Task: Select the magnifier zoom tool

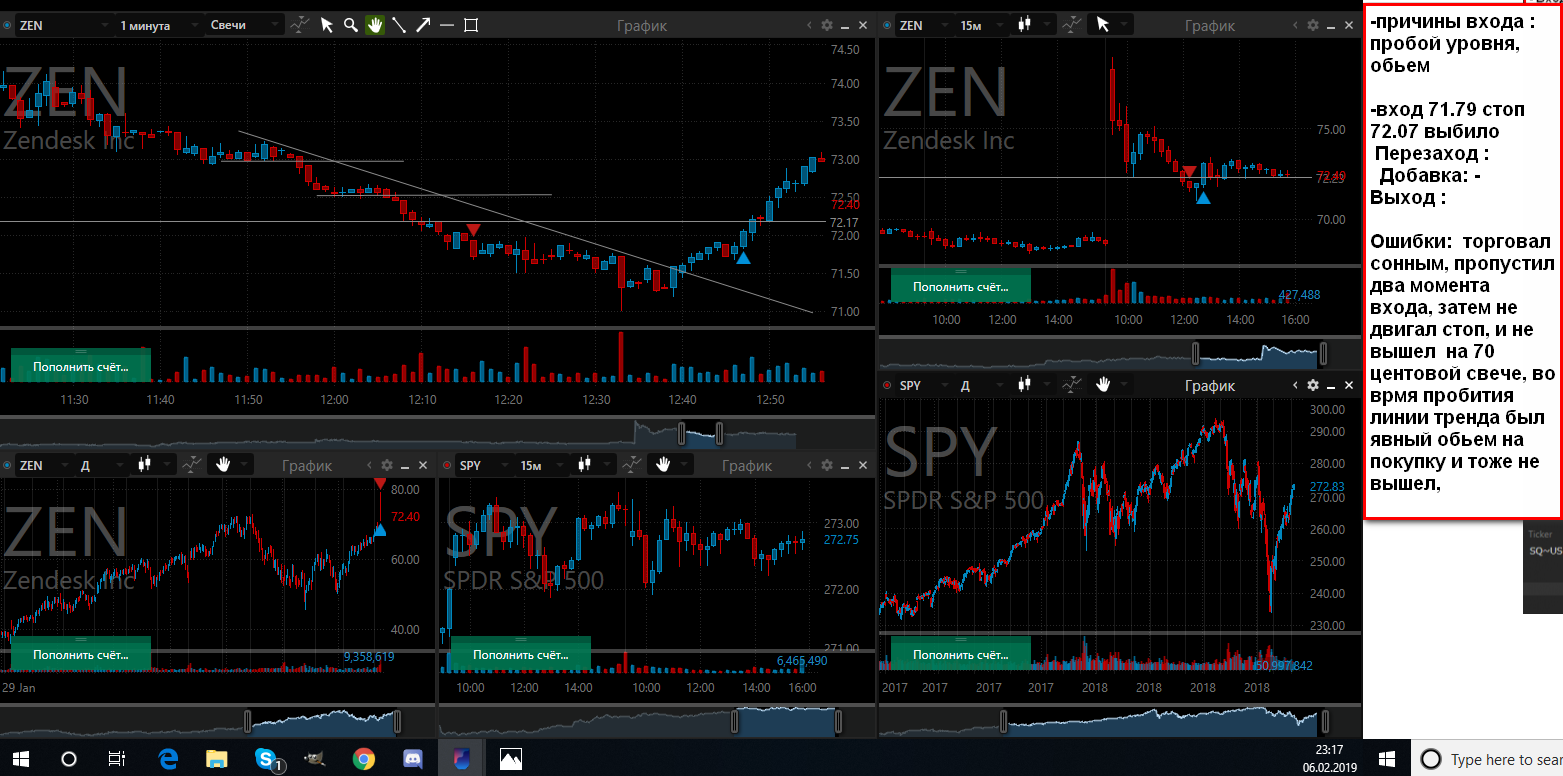Action: [351, 25]
